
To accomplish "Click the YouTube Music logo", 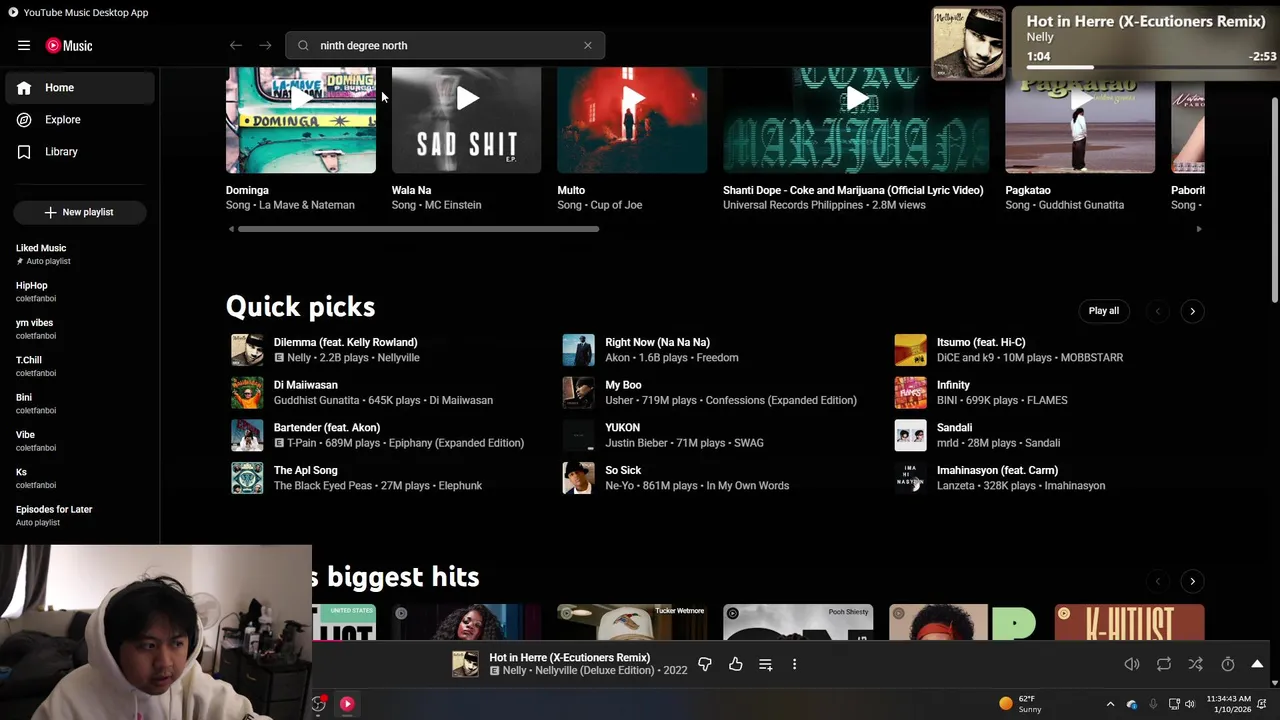I will [69, 45].
